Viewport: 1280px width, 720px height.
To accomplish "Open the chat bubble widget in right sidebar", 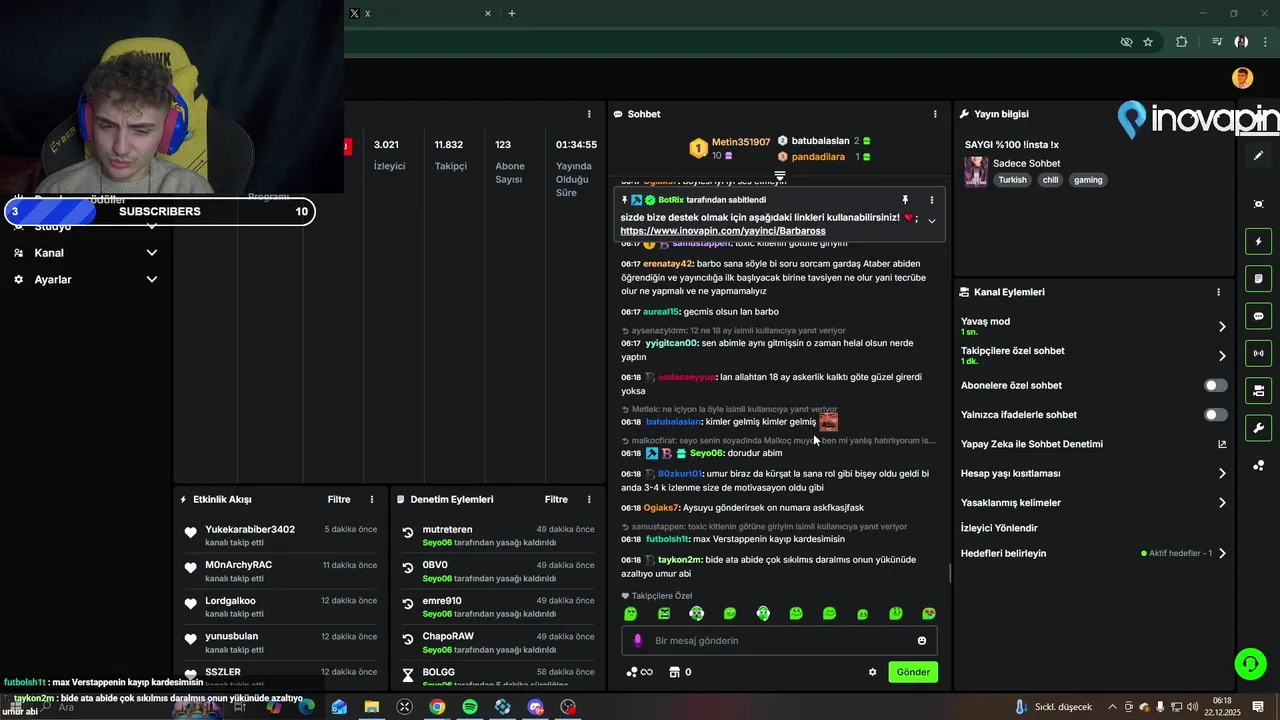I will click(1258, 316).
